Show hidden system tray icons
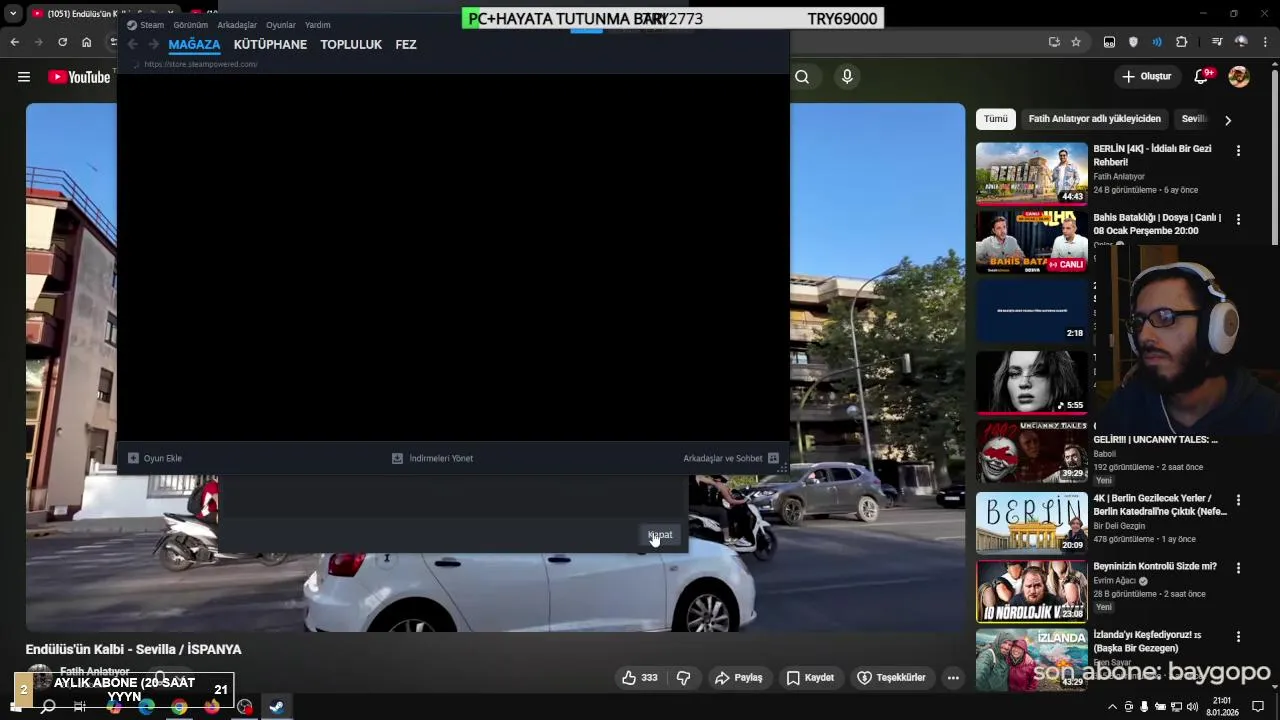 click(1112, 707)
